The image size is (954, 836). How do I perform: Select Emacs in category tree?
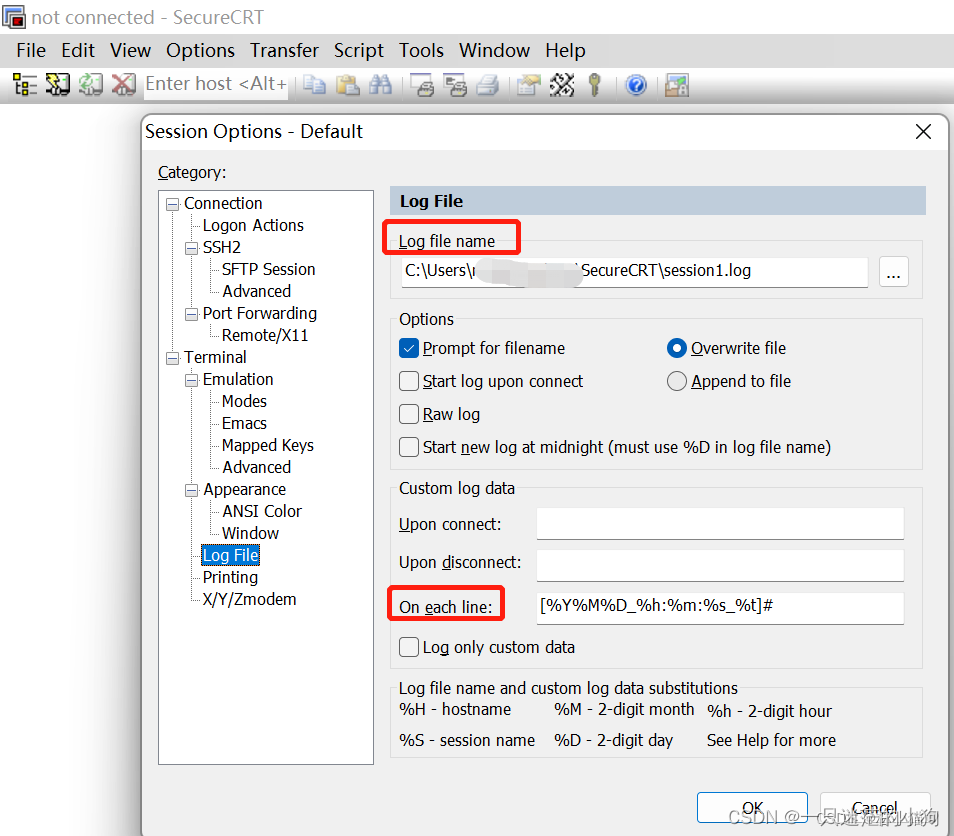tap(244, 423)
